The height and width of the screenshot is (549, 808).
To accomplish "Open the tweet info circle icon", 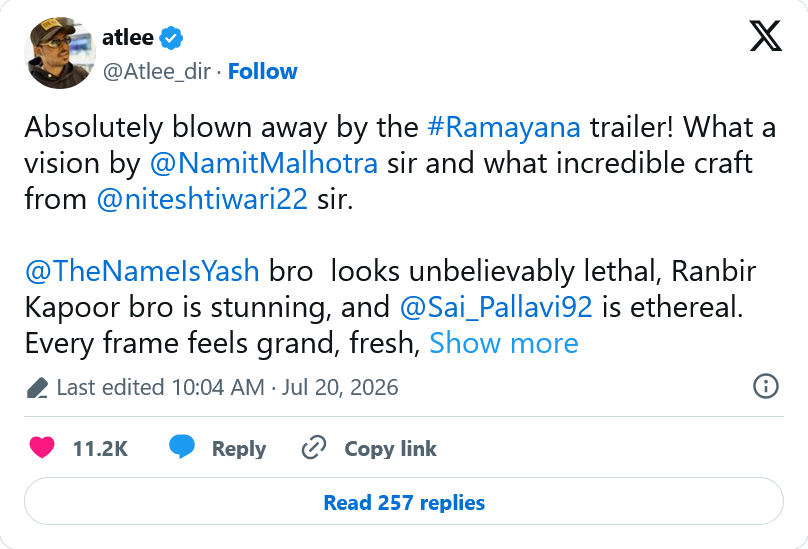I will (x=766, y=386).
